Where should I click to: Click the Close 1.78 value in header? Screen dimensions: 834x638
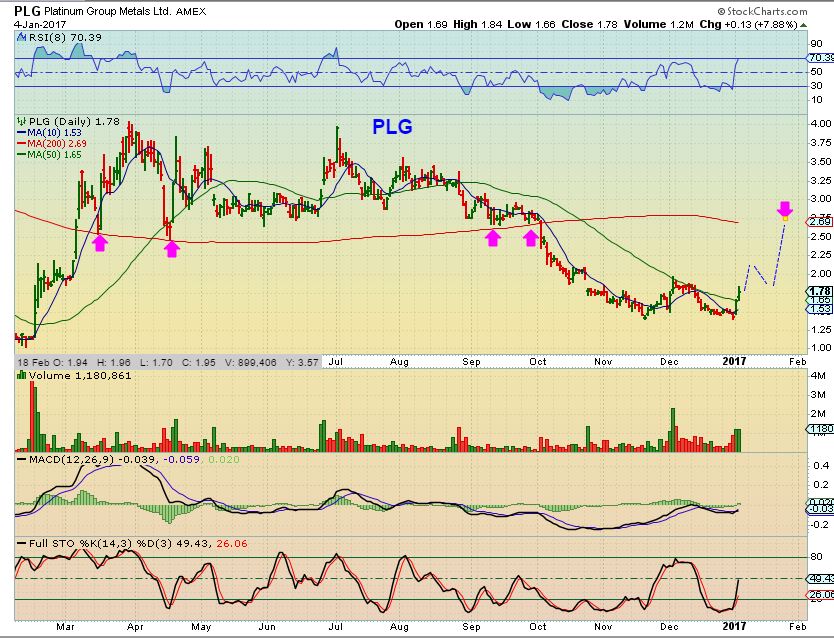point(589,24)
